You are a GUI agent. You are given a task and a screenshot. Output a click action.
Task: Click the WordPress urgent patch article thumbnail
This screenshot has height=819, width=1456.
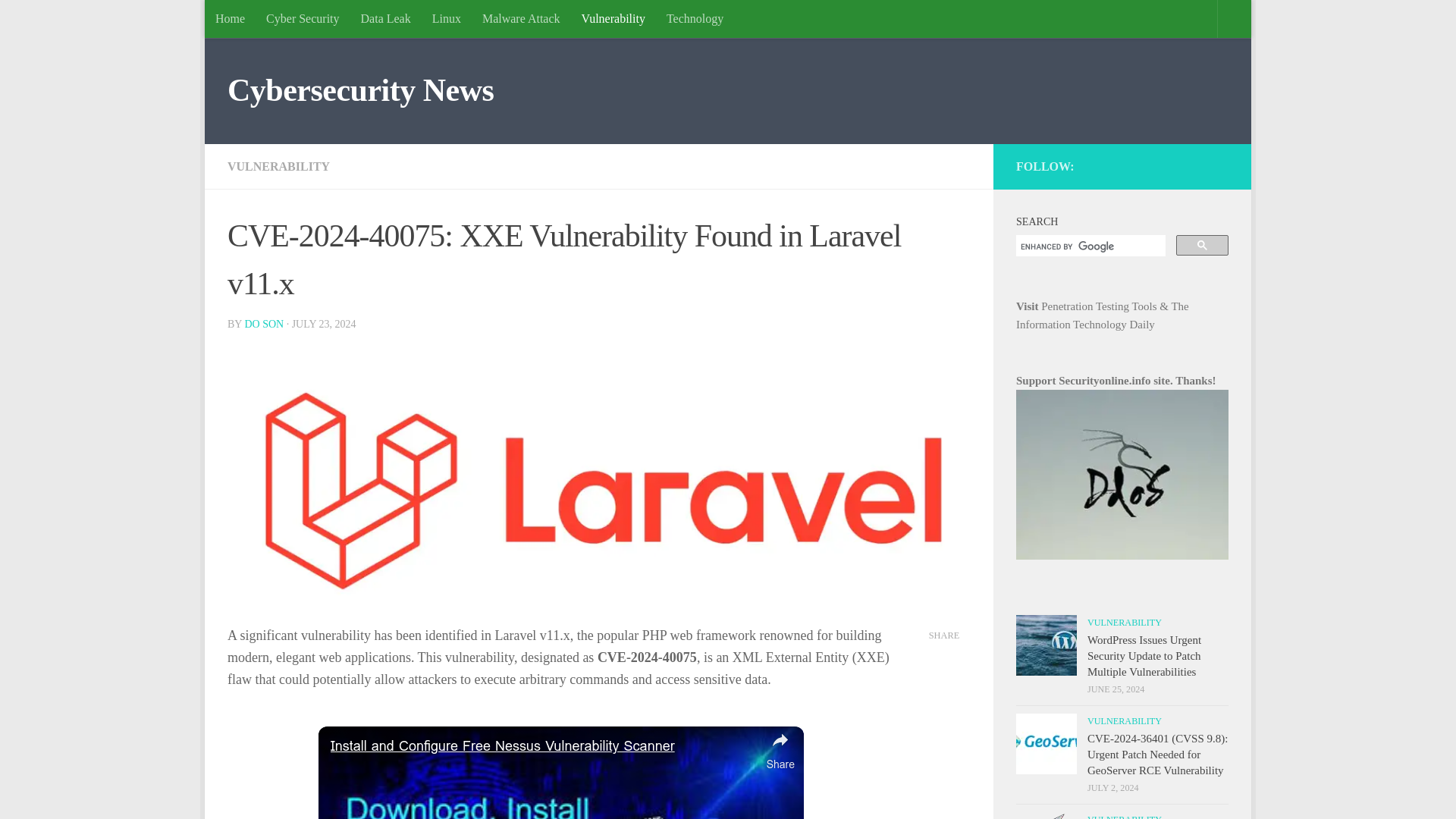tap(1046, 645)
